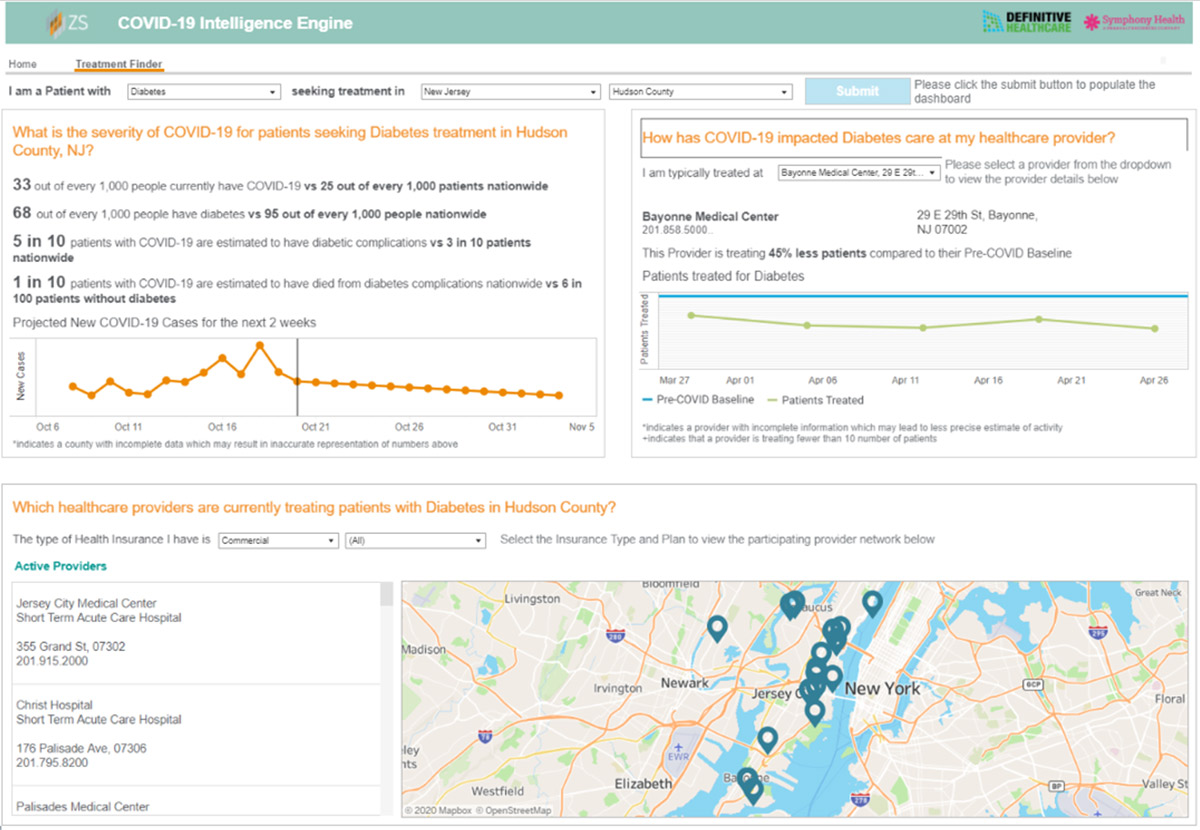
Task: Open the Diabetes condition dropdown
Action: [204, 92]
